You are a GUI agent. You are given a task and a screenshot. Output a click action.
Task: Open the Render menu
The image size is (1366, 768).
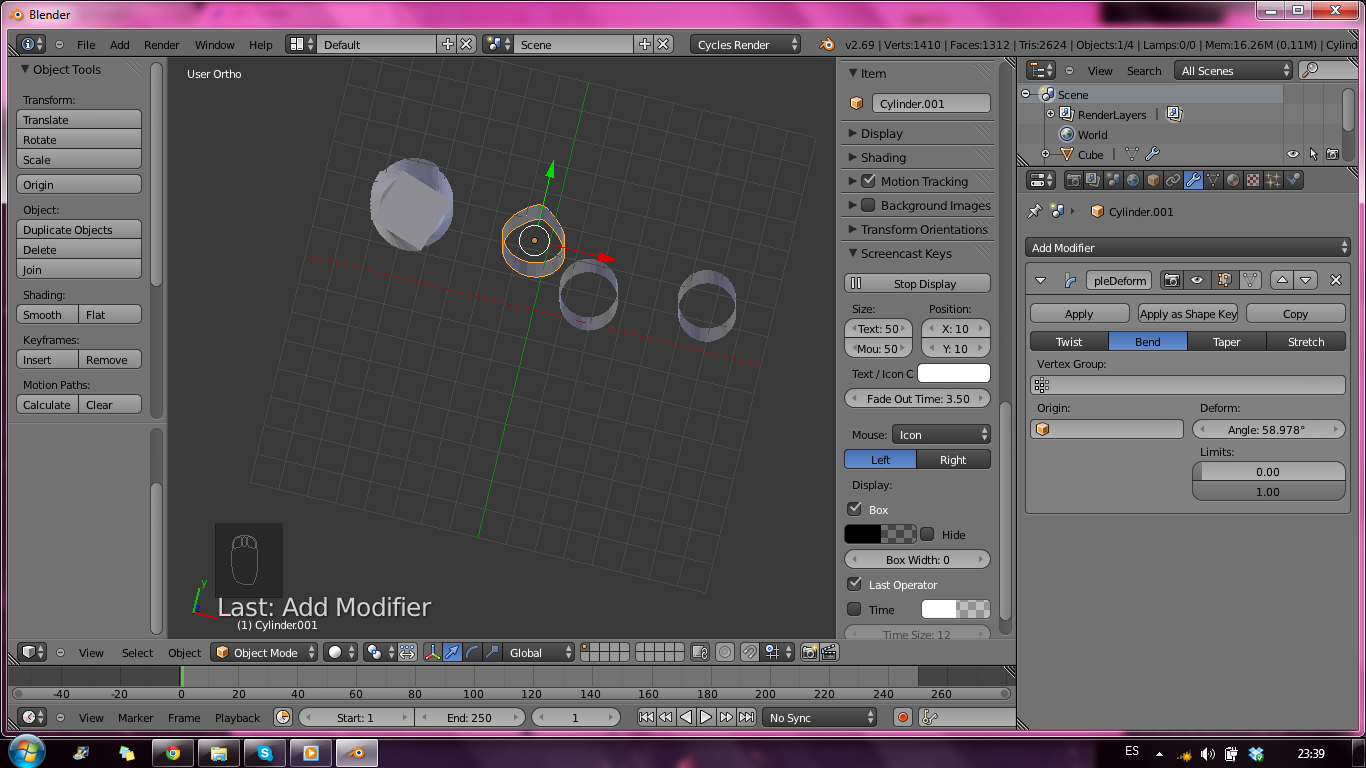click(162, 44)
